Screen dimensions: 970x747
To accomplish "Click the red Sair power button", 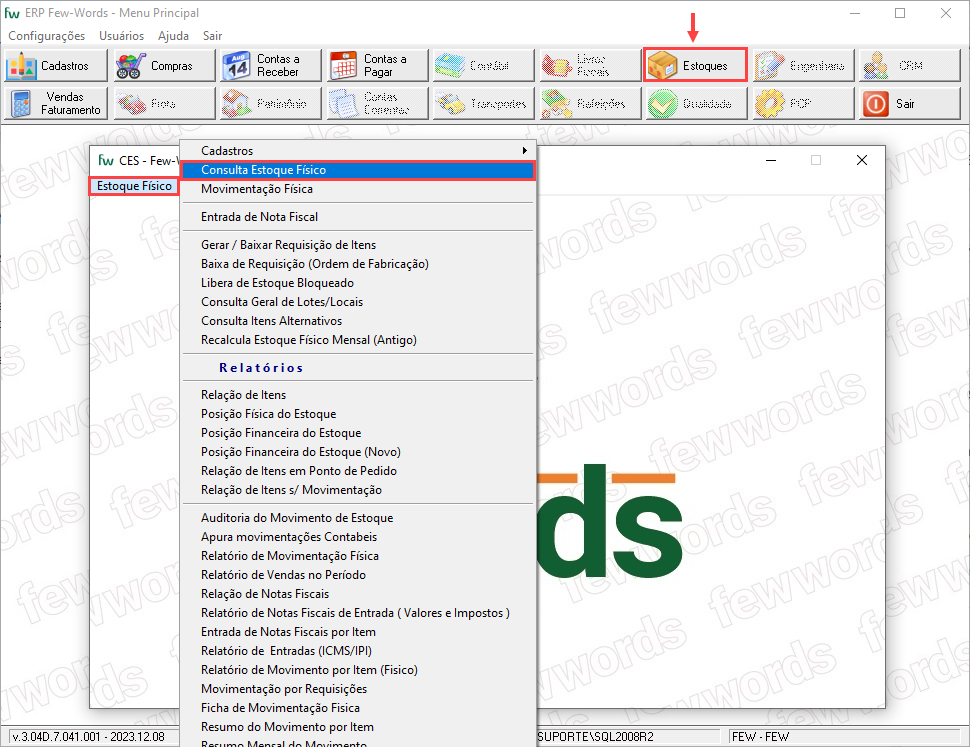I will [909, 103].
